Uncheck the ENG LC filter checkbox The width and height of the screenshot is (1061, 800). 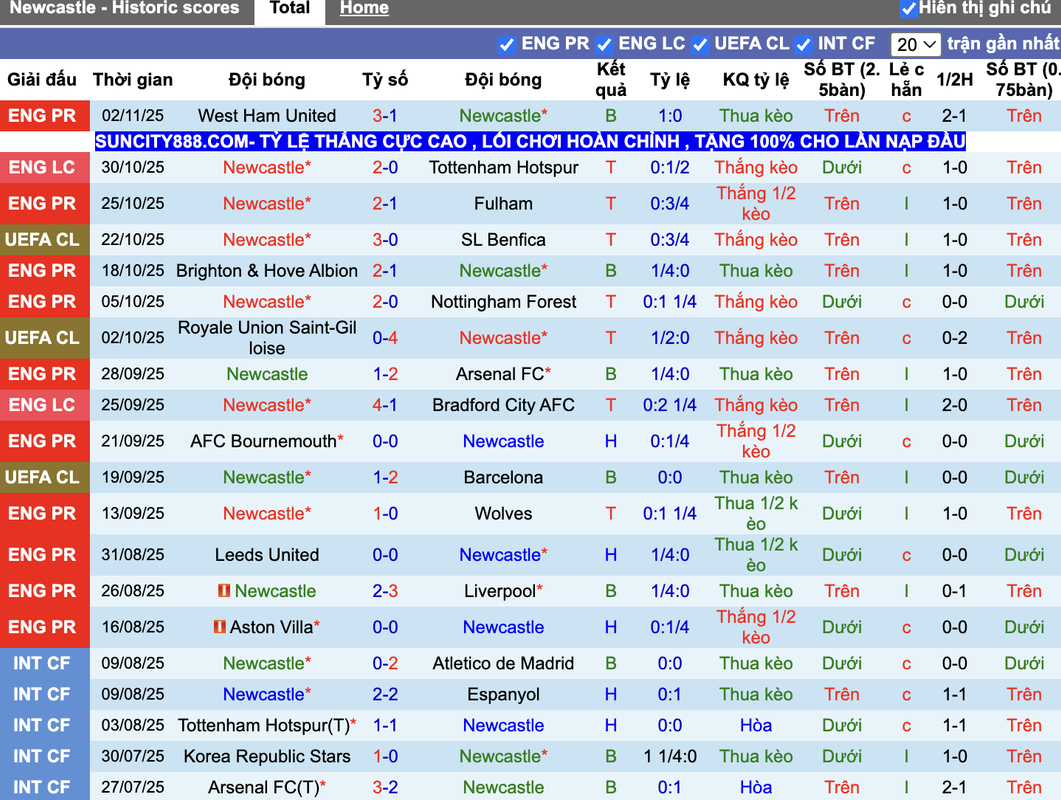pyautogui.click(x=604, y=45)
